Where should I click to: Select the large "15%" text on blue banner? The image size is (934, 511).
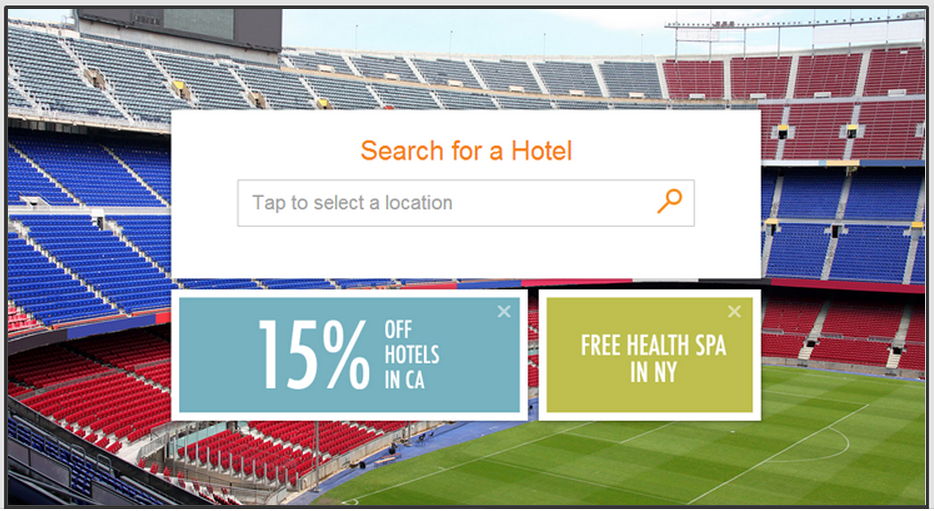(x=314, y=355)
